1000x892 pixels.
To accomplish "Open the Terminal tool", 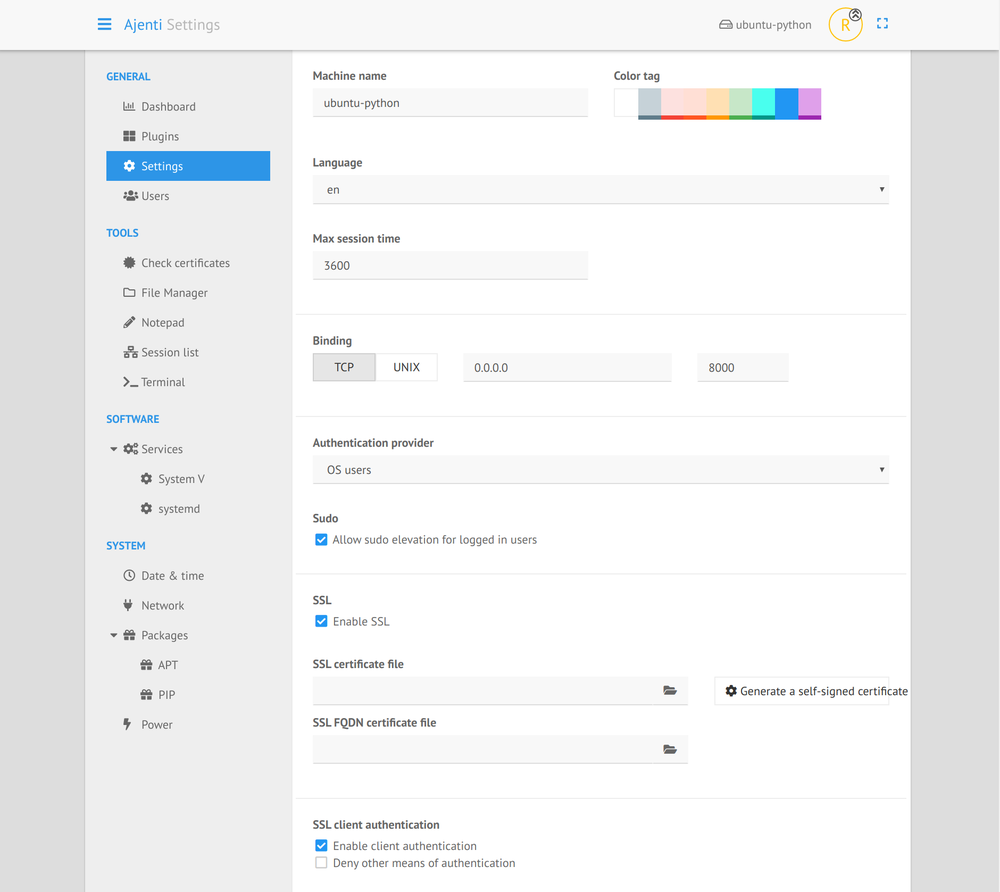I will point(164,382).
